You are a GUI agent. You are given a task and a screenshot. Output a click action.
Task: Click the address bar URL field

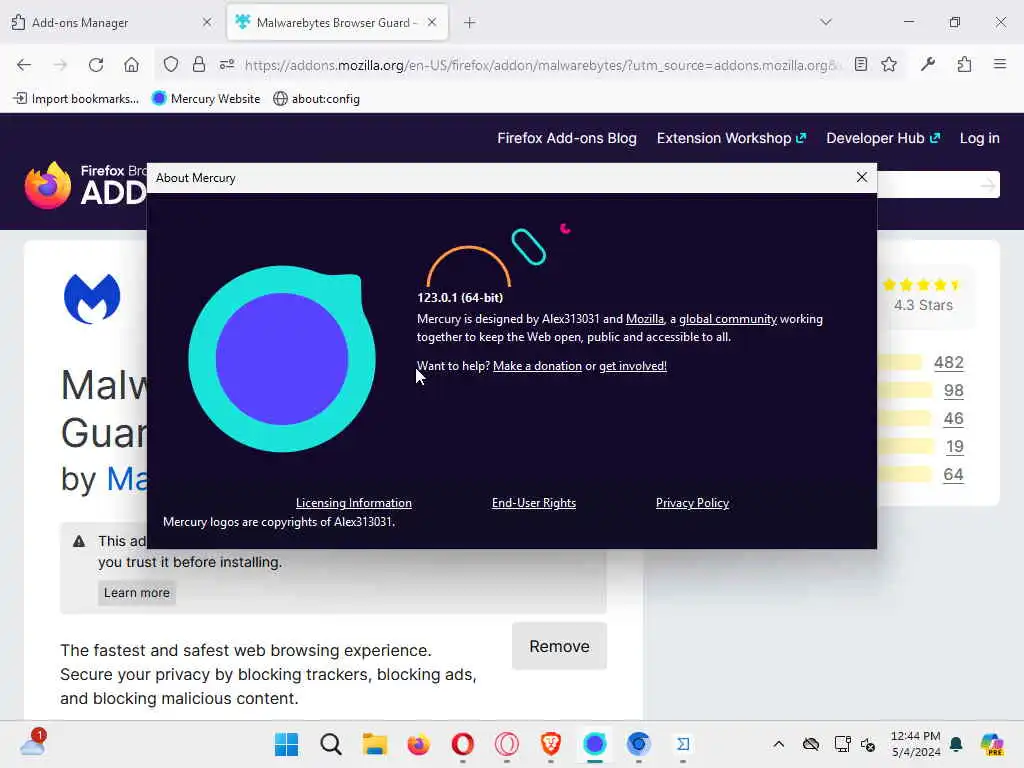point(541,65)
